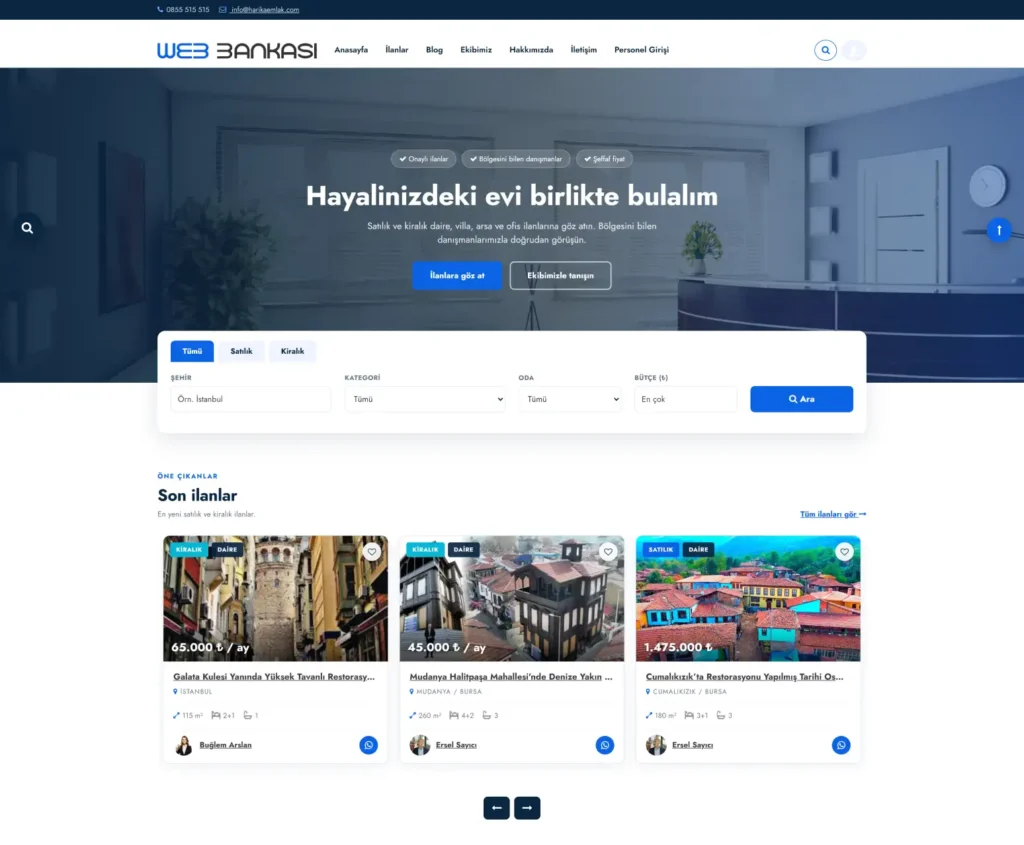Image resolution: width=1024 pixels, height=845 pixels.
Task: Click Buğlem Arslan's avatar photo
Action: 184,745
